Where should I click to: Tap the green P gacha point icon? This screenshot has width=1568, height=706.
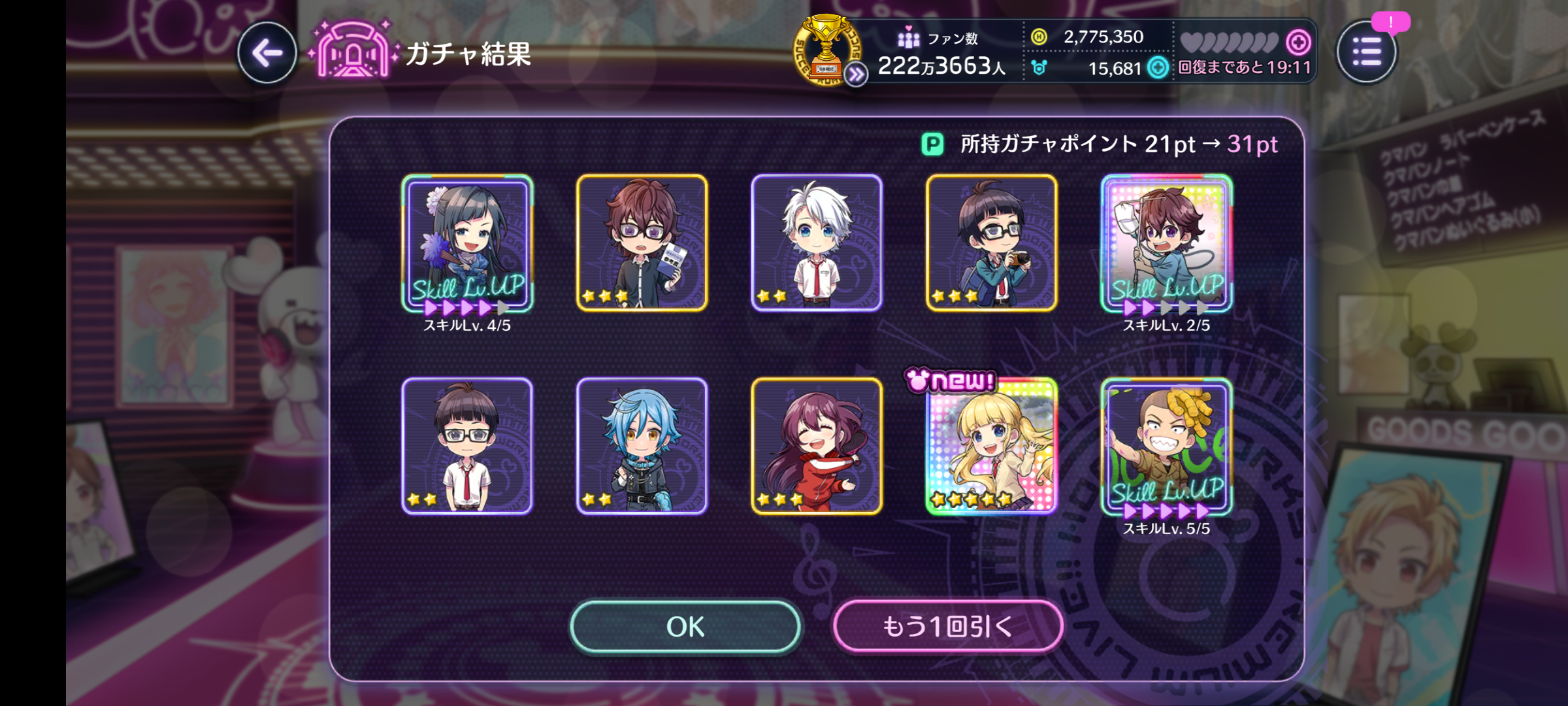coord(932,144)
